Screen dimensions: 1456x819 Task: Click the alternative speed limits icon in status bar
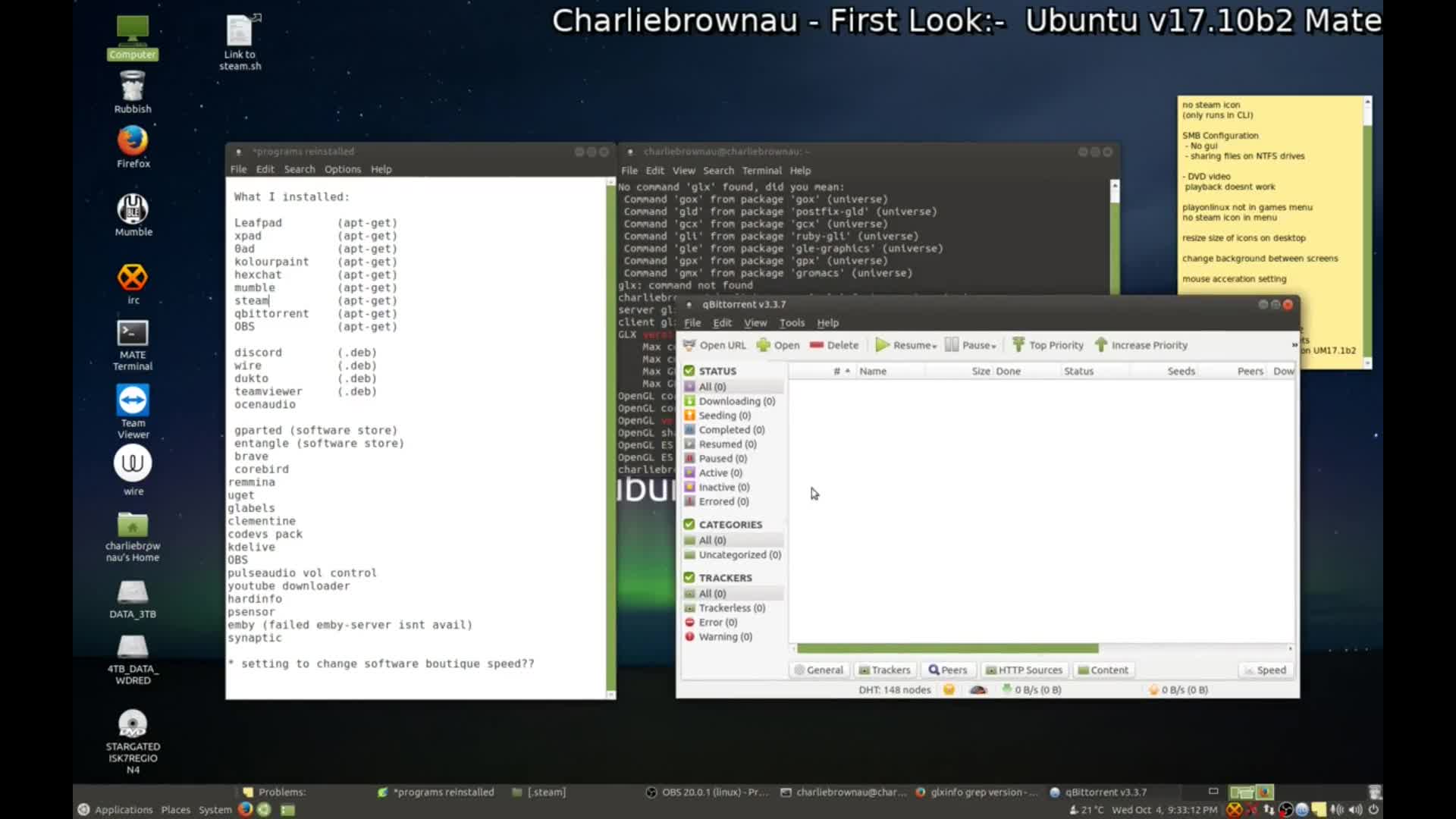pos(978,690)
